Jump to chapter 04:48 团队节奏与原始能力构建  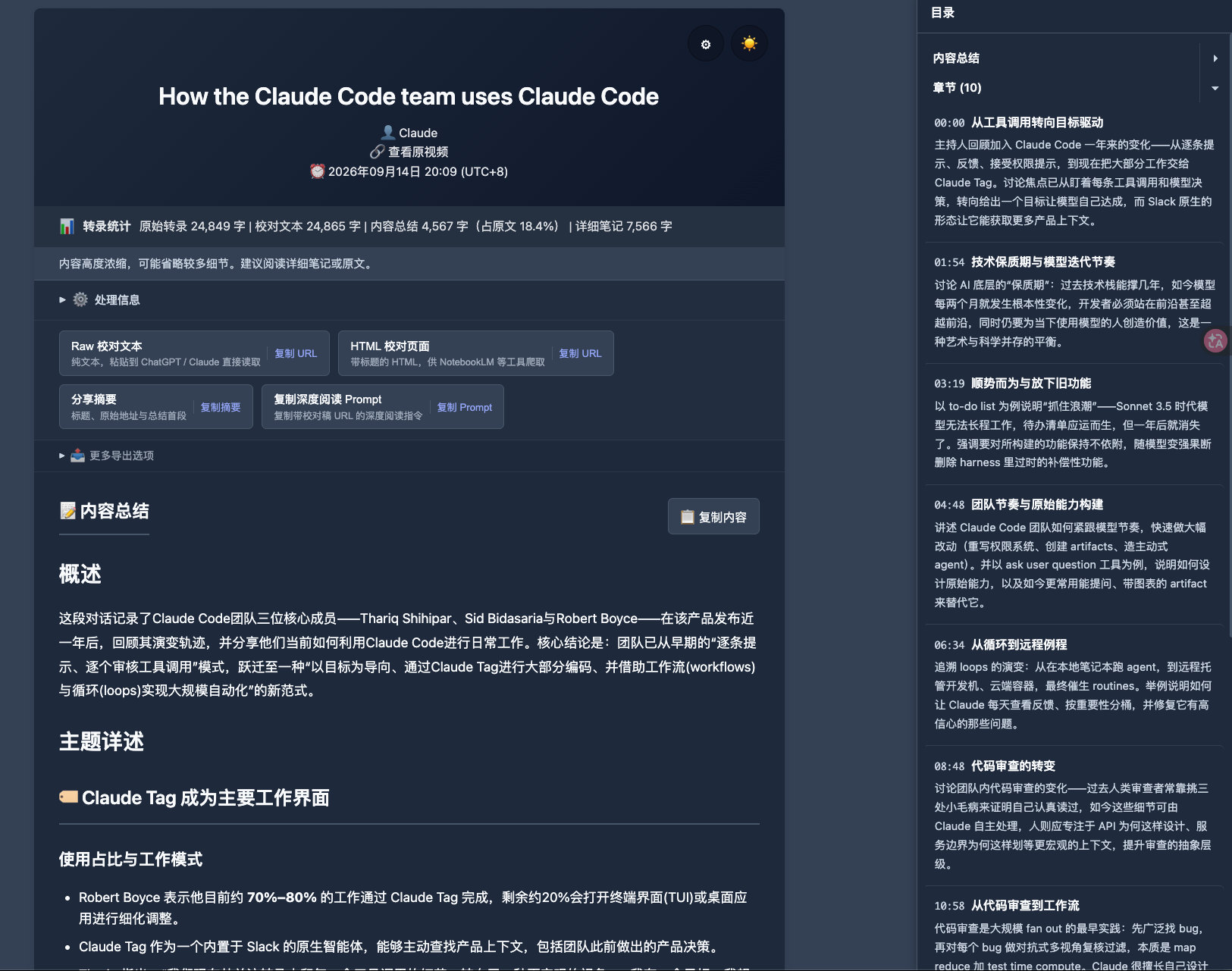pyautogui.click(x=1018, y=505)
